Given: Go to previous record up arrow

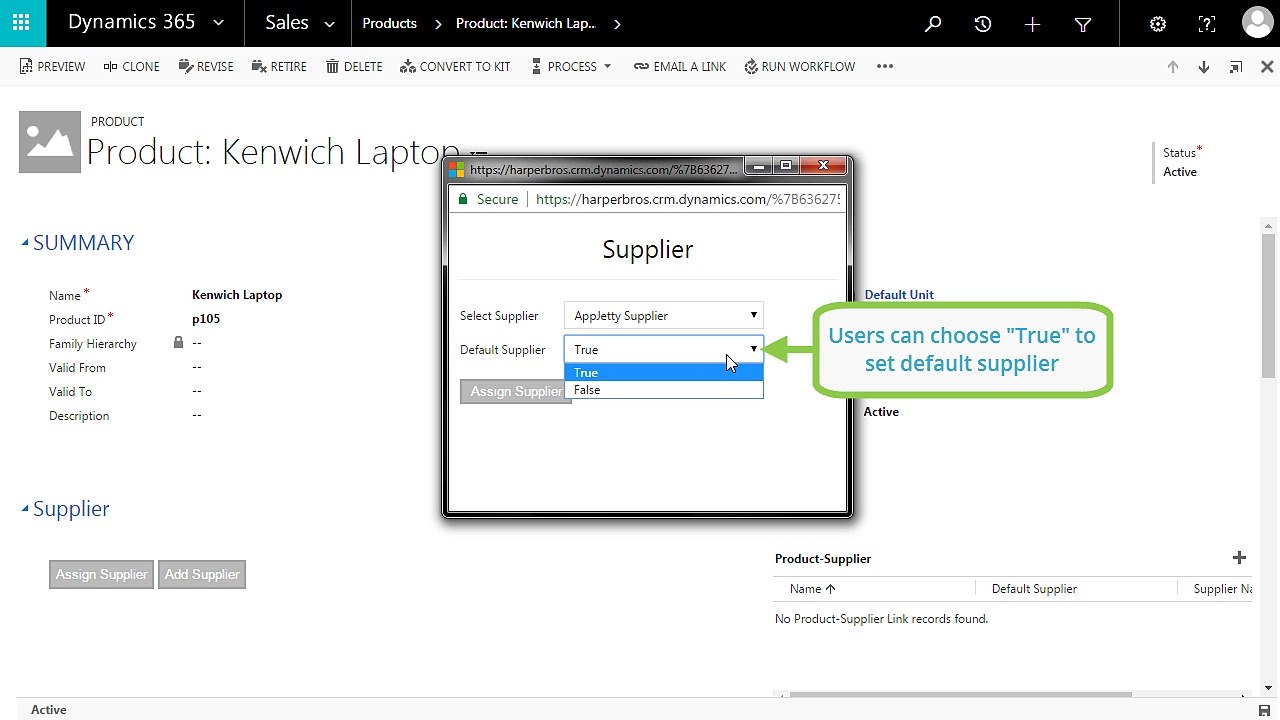Looking at the screenshot, I should coord(1173,67).
